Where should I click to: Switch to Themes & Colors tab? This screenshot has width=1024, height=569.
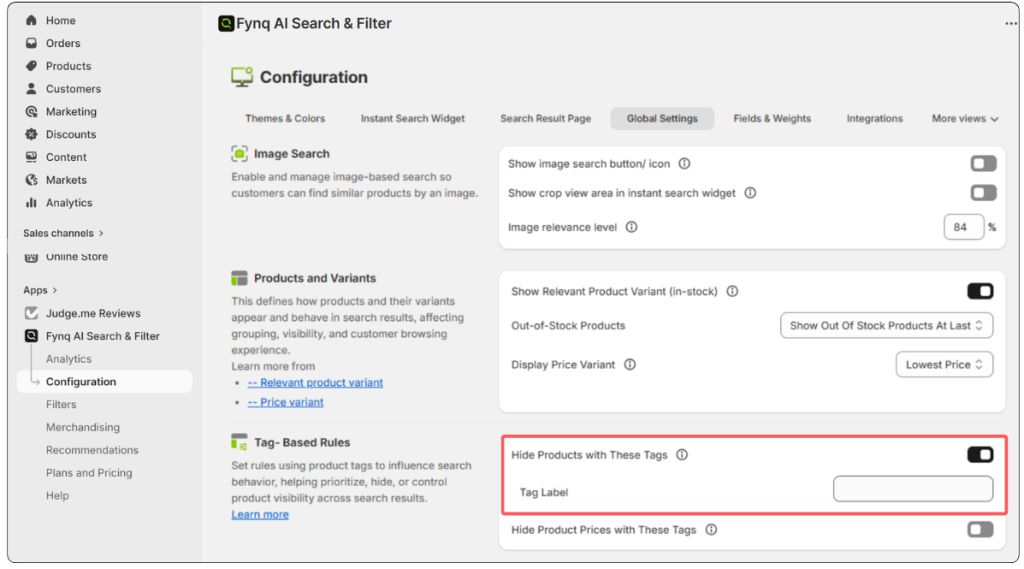[285, 119]
